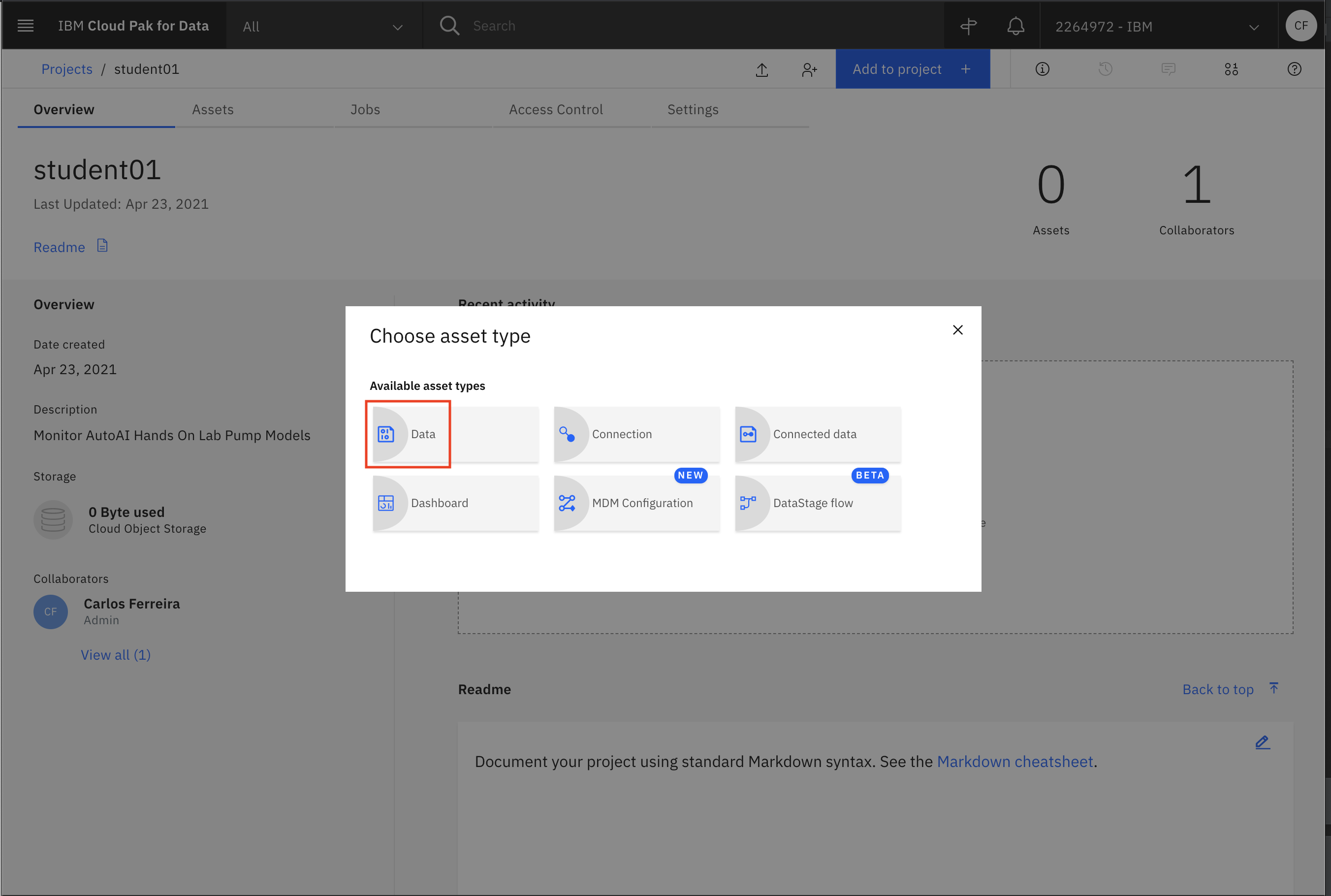Image resolution: width=1331 pixels, height=896 pixels.
Task: Click the Back to top arrow icon
Action: (1274, 688)
